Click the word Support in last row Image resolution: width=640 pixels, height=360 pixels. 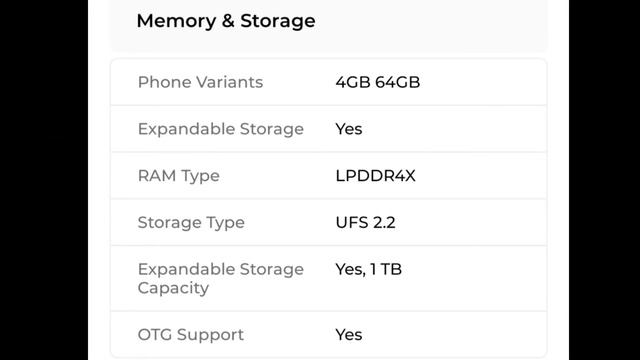(x=210, y=335)
